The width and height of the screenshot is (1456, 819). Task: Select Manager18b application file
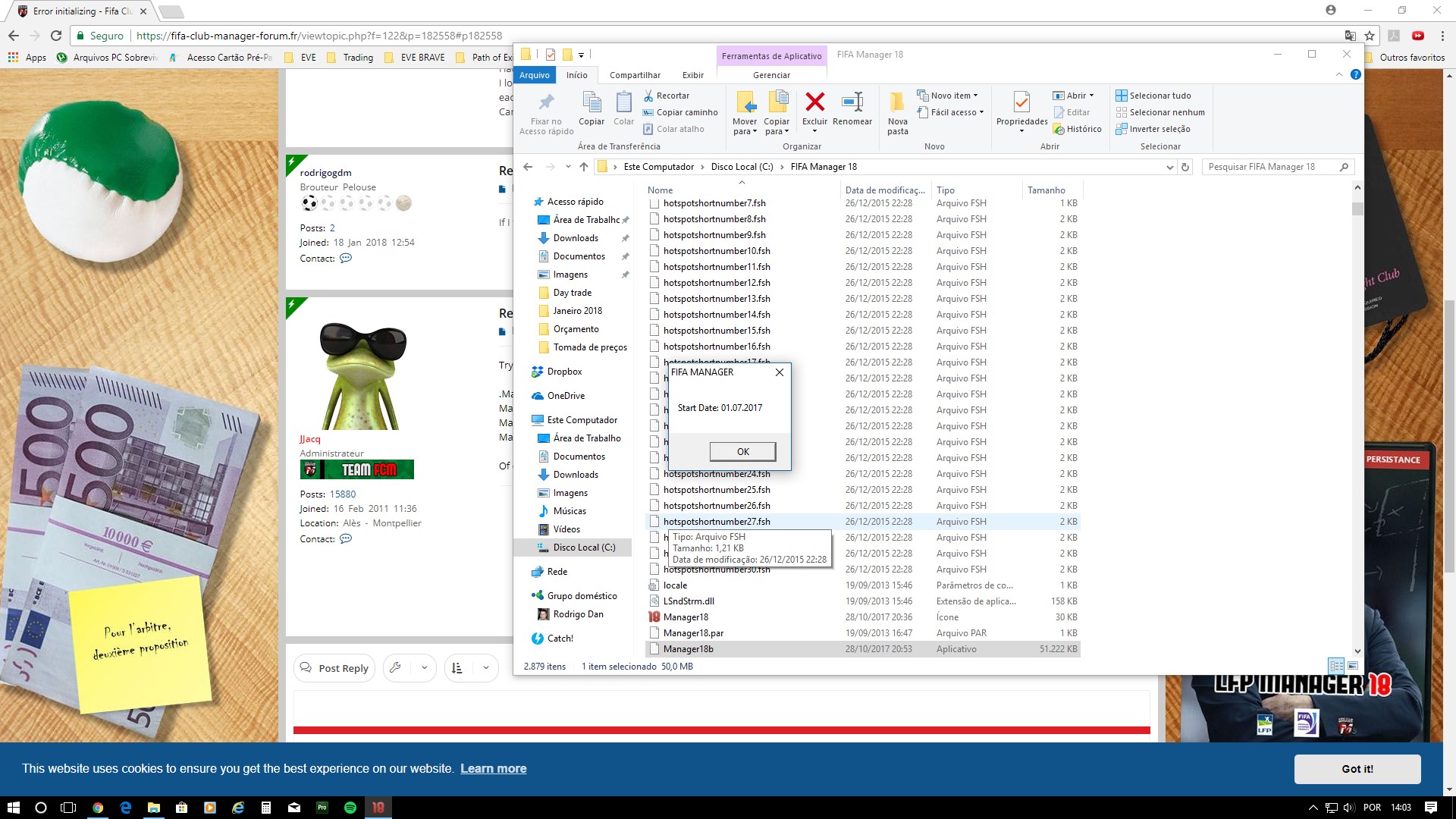[x=863, y=649]
